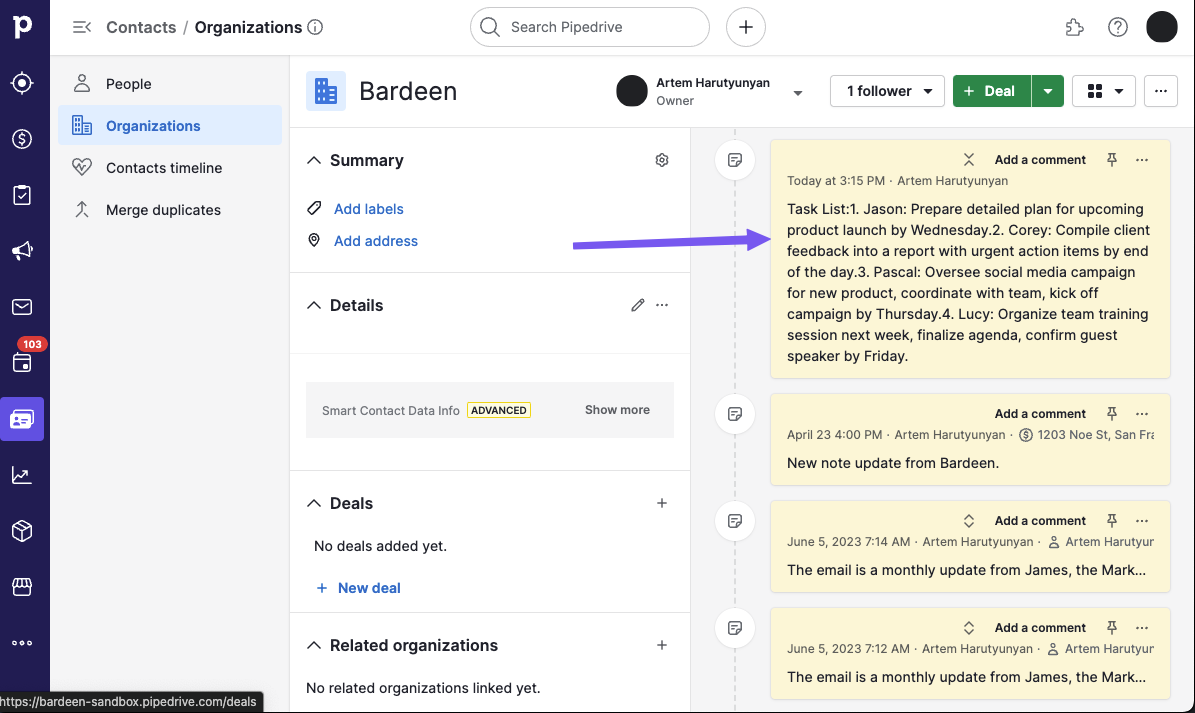
Task: Collapse the Summary section
Action: click(x=314, y=160)
